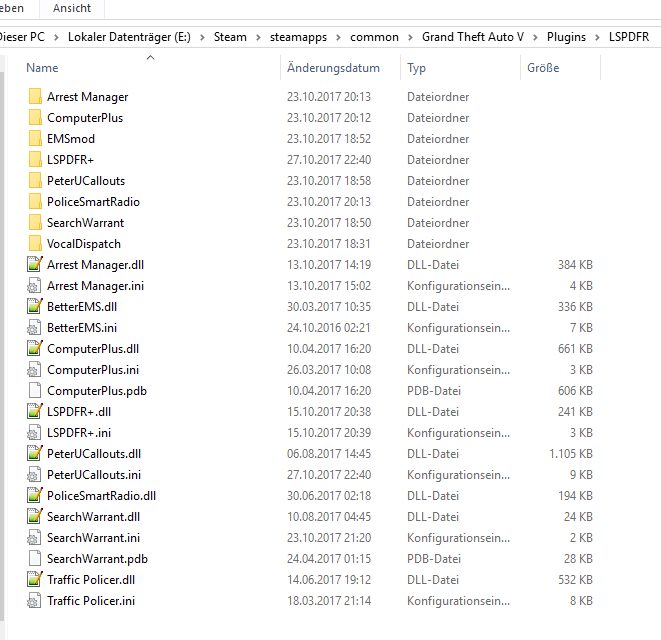This screenshot has height=640, width=661.
Task: Click the Arrest Manager.dll file icon
Action: (x=35, y=264)
